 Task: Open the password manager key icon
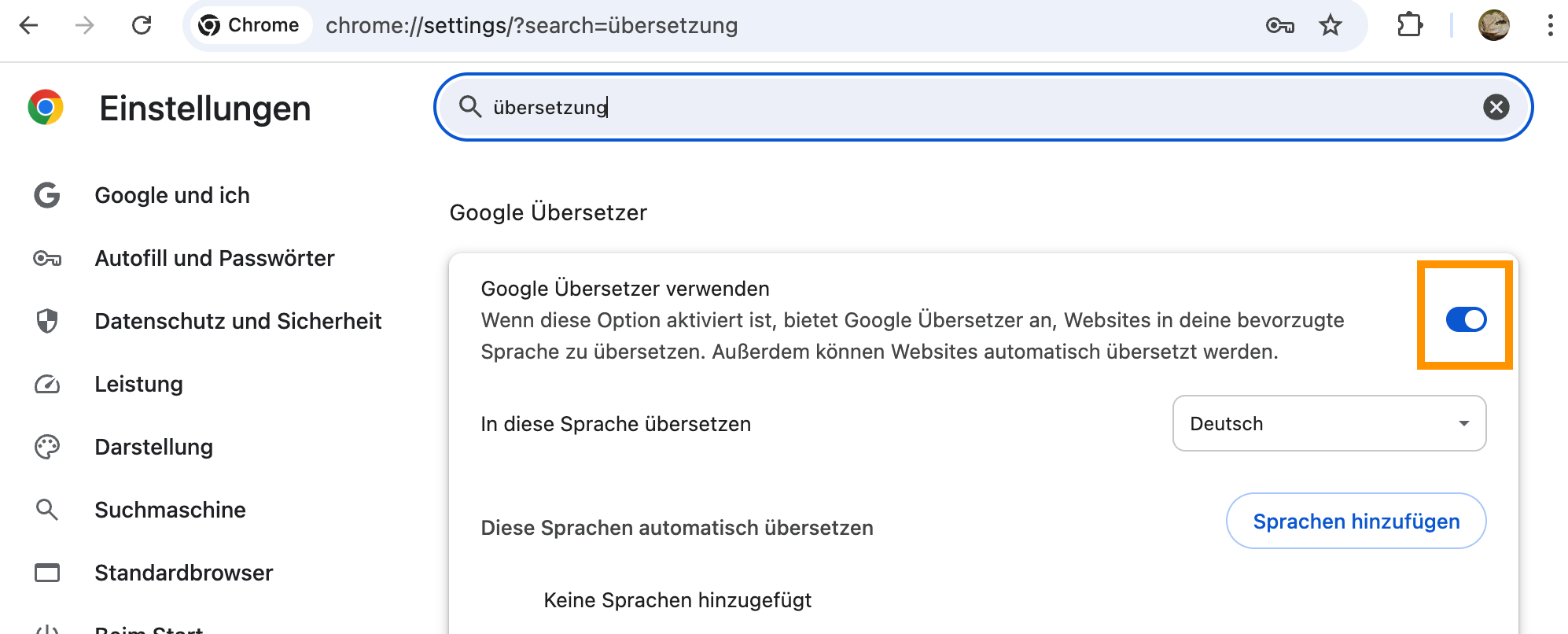coord(1279,26)
